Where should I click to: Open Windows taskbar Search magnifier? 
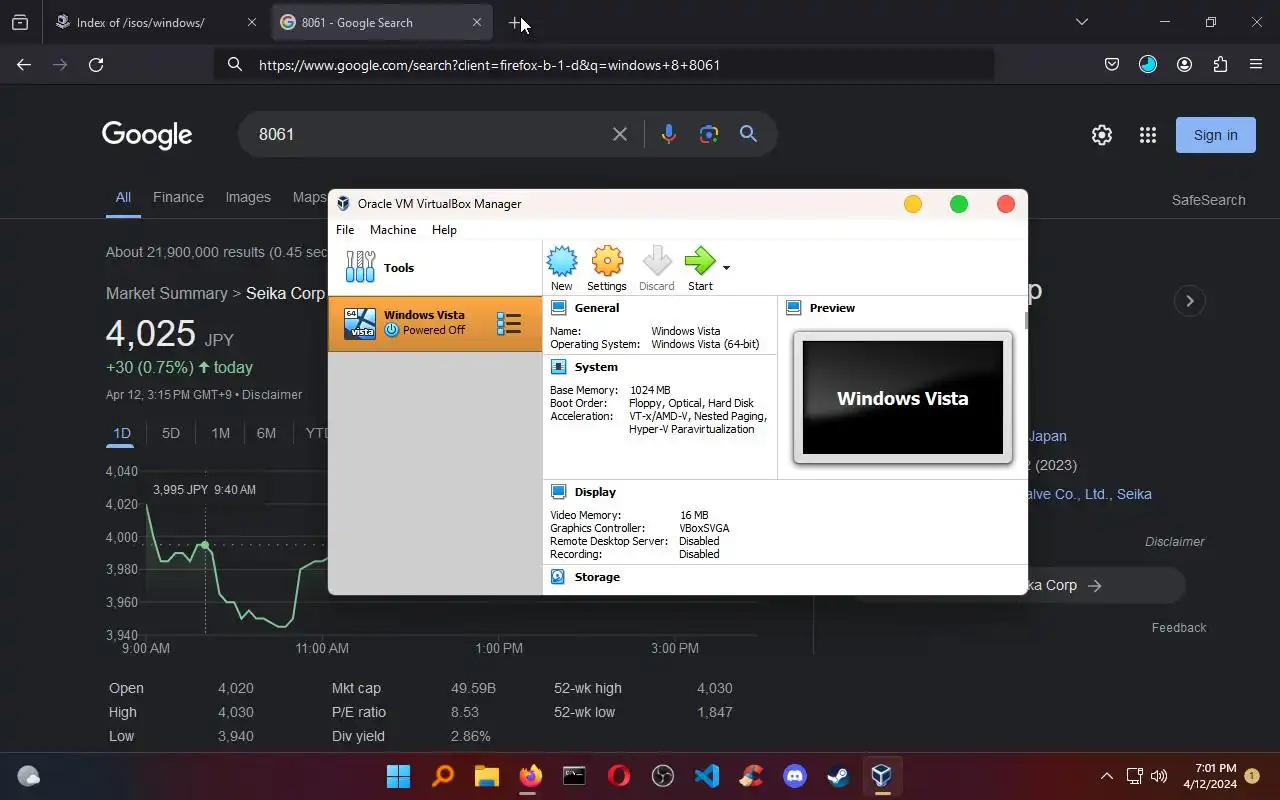[x=443, y=776]
